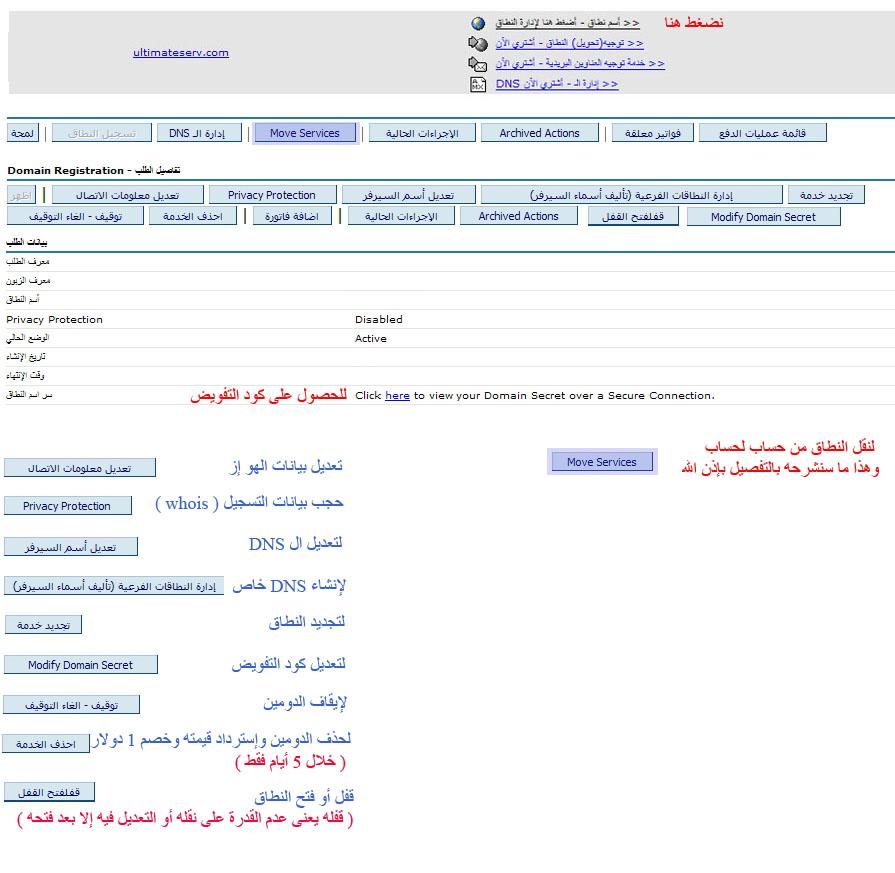Screen dimensions: 895x873
Task: Select the 'لمحة' tab
Action: [x=23, y=133]
